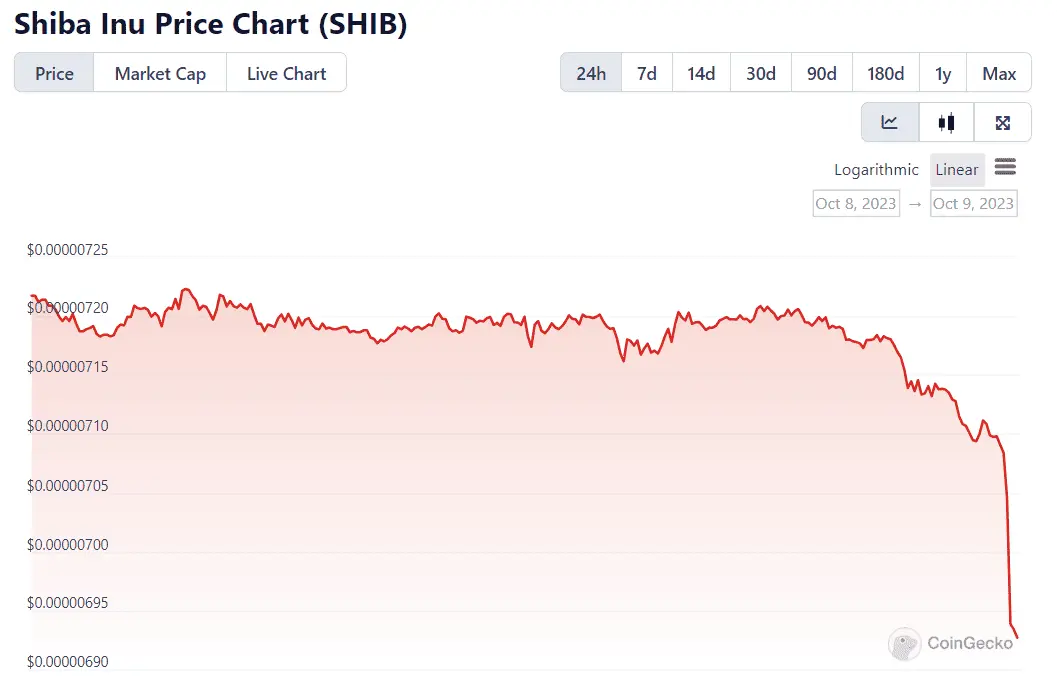Screen dimensions: 1057x682
Task: Open the Oct 8, 2023 start date field
Action: pos(855,203)
